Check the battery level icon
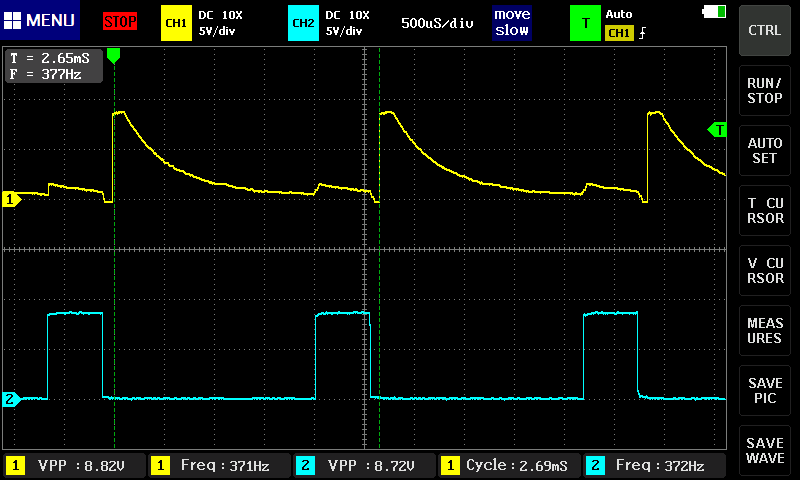The width and height of the screenshot is (800, 480). click(x=714, y=11)
